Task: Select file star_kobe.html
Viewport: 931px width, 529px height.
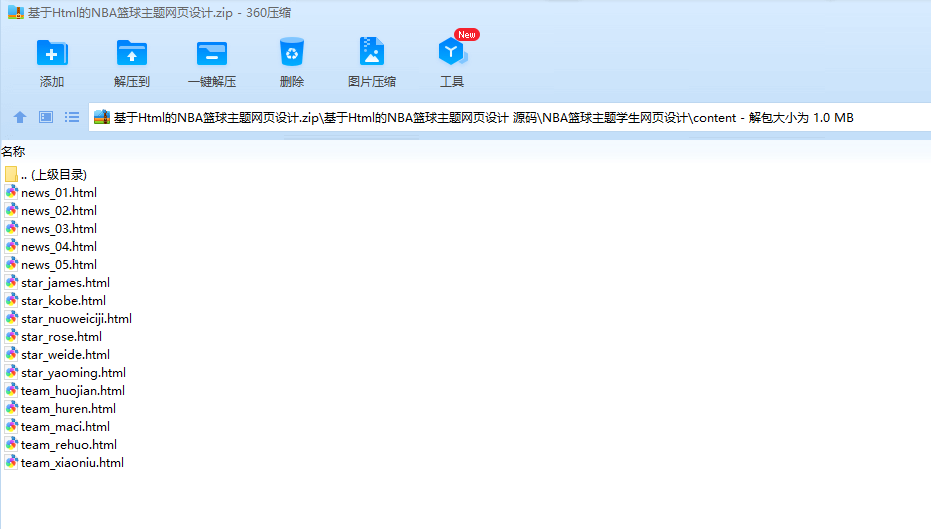Action: pos(56,301)
